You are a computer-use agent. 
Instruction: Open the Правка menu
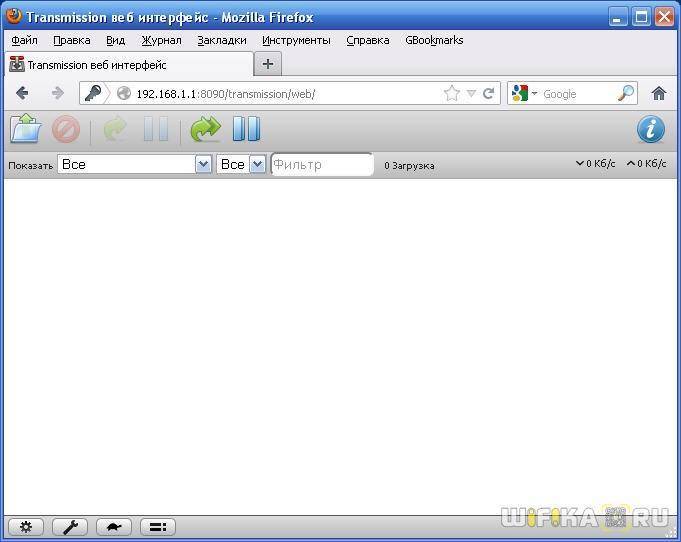point(72,40)
